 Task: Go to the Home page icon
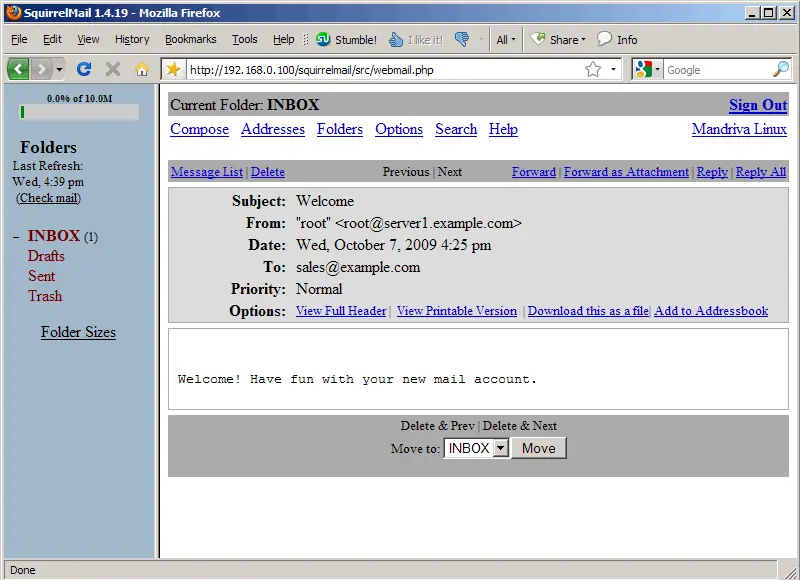click(x=142, y=69)
